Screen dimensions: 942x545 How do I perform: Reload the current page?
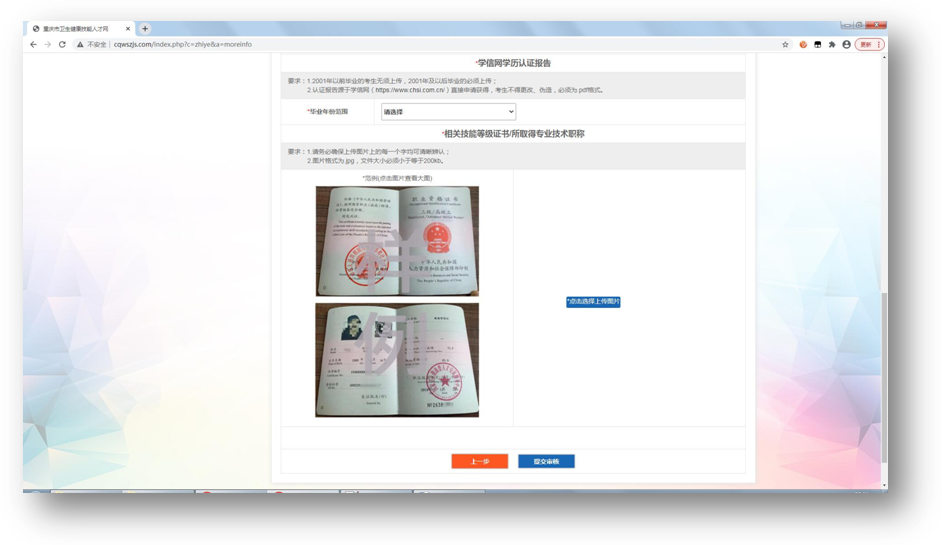point(62,45)
